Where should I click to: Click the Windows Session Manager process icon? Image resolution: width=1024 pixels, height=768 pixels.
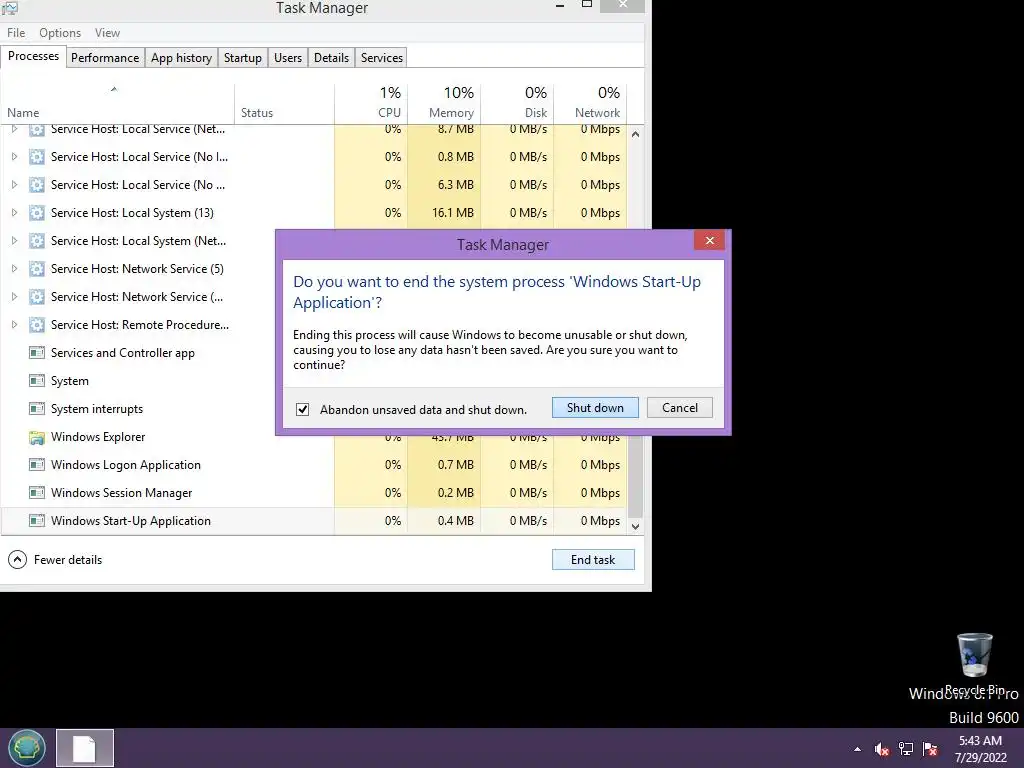tap(37, 493)
